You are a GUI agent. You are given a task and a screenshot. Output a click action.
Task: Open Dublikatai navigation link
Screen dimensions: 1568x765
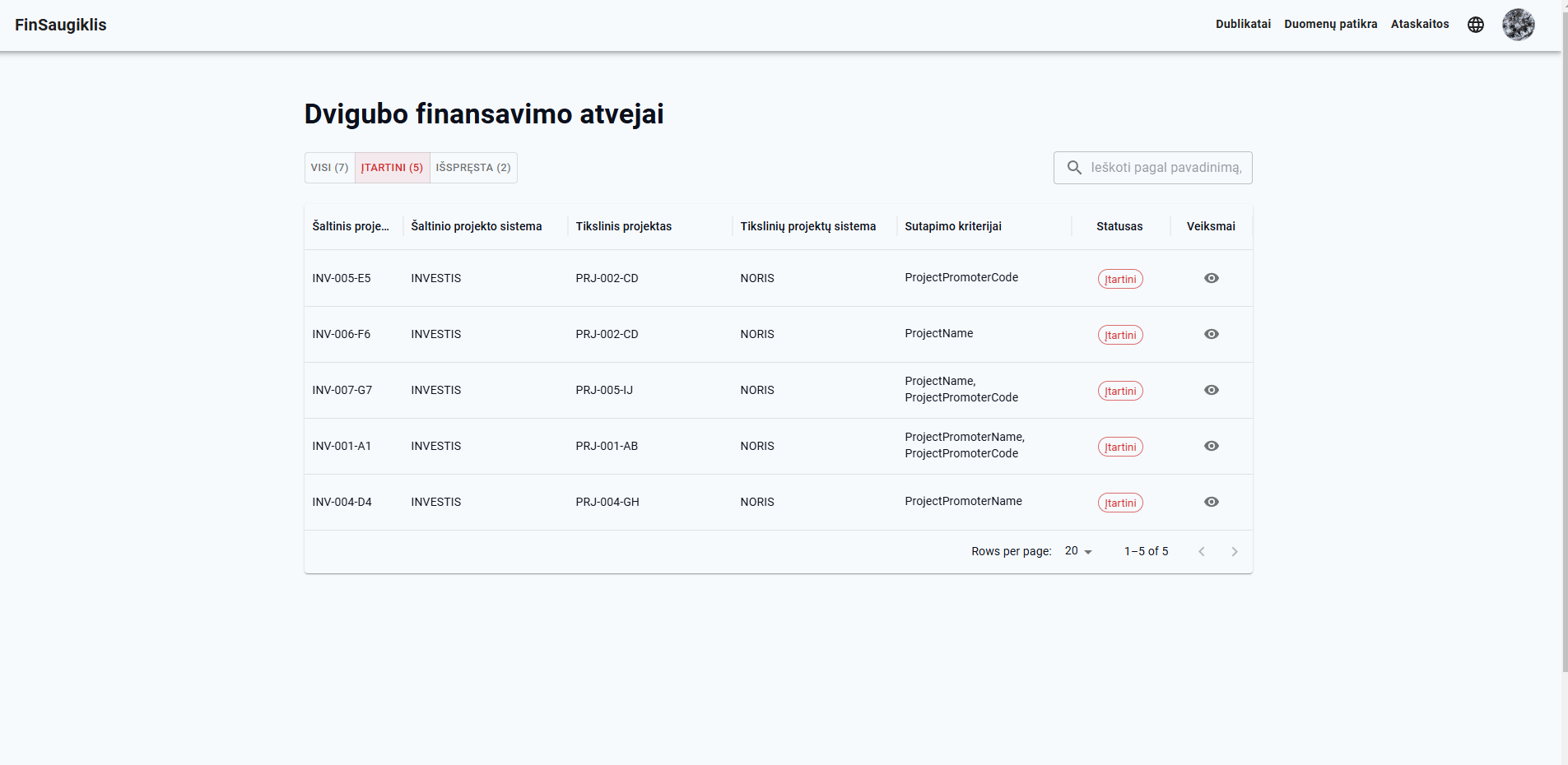point(1244,25)
